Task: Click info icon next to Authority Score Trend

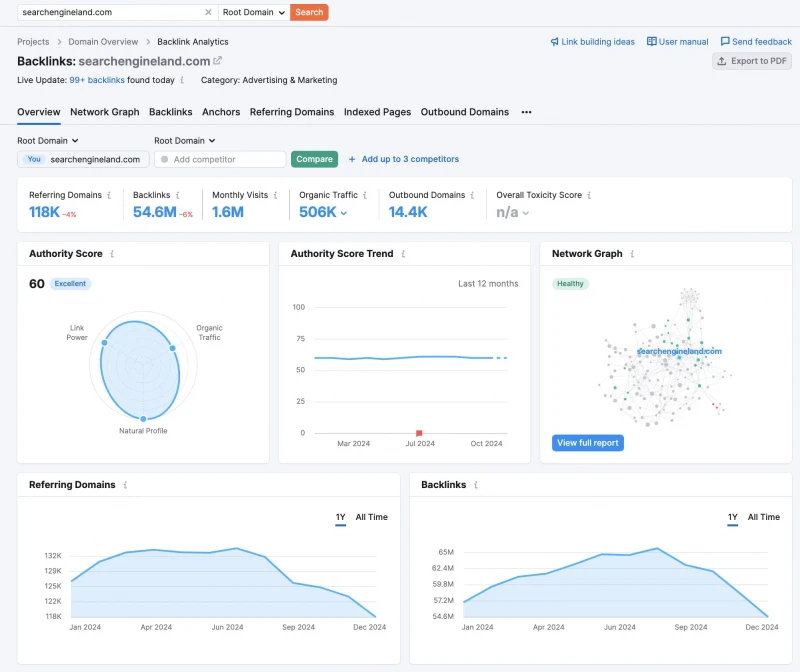Action: (403, 254)
